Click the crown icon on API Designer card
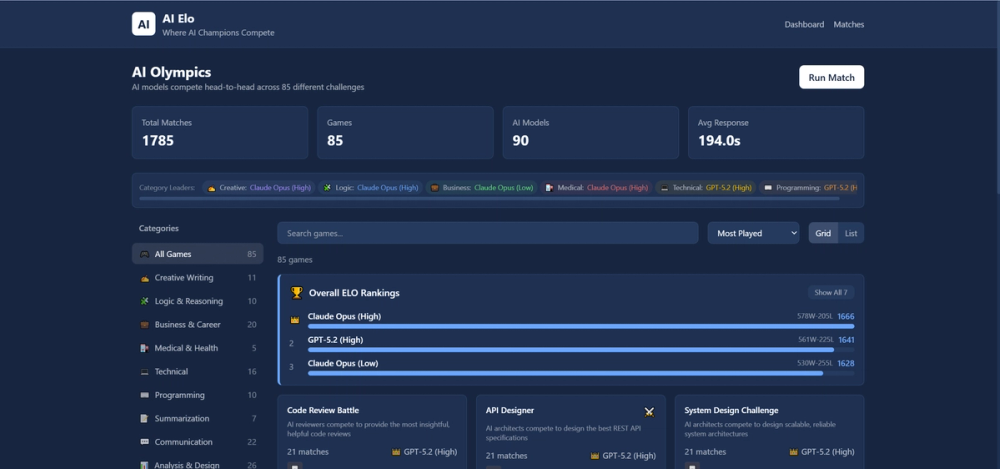The width and height of the screenshot is (1000, 469). click(595, 456)
